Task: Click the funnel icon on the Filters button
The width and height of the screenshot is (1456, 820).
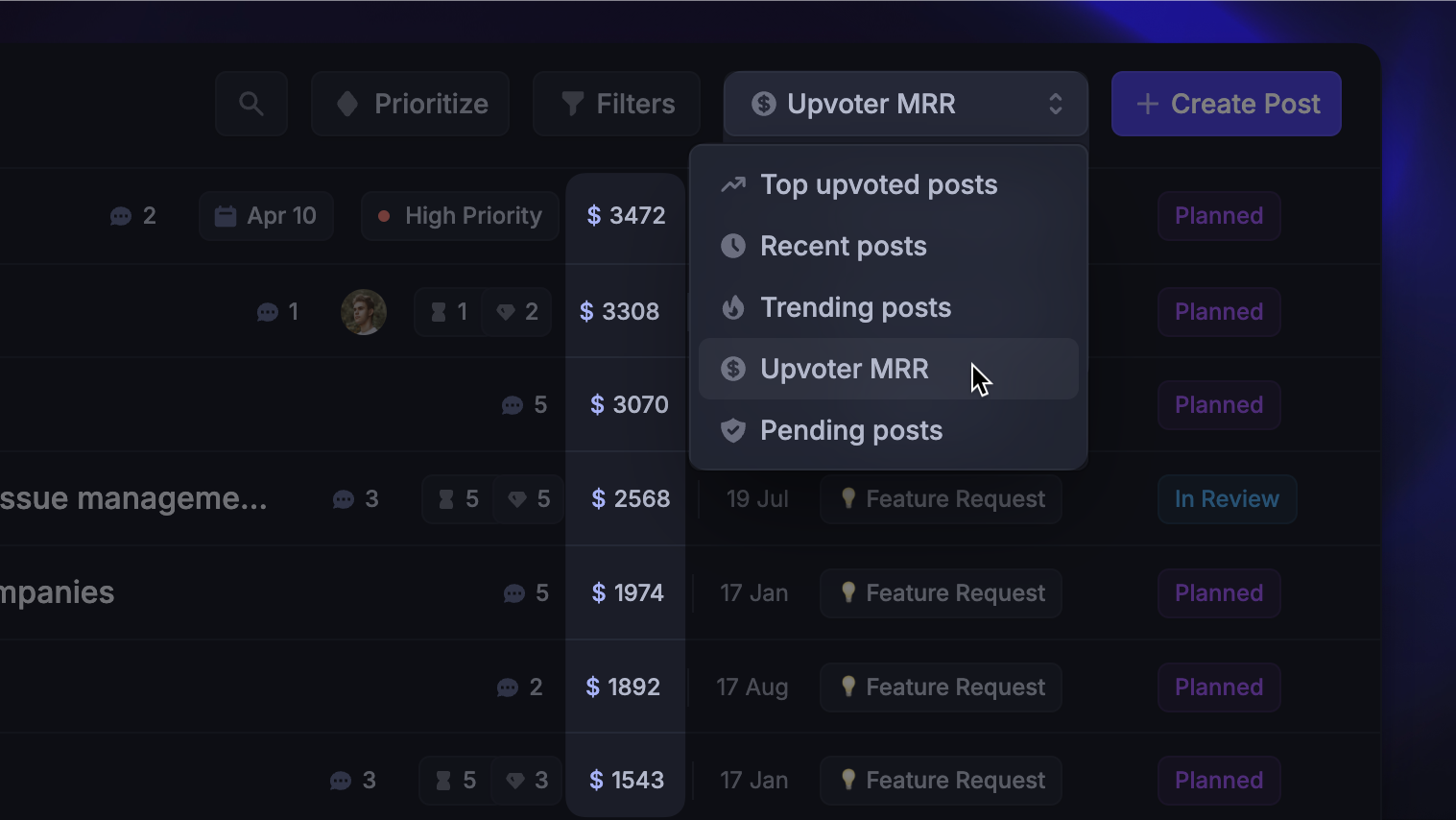Action: pyautogui.click(x=573, y=103)
